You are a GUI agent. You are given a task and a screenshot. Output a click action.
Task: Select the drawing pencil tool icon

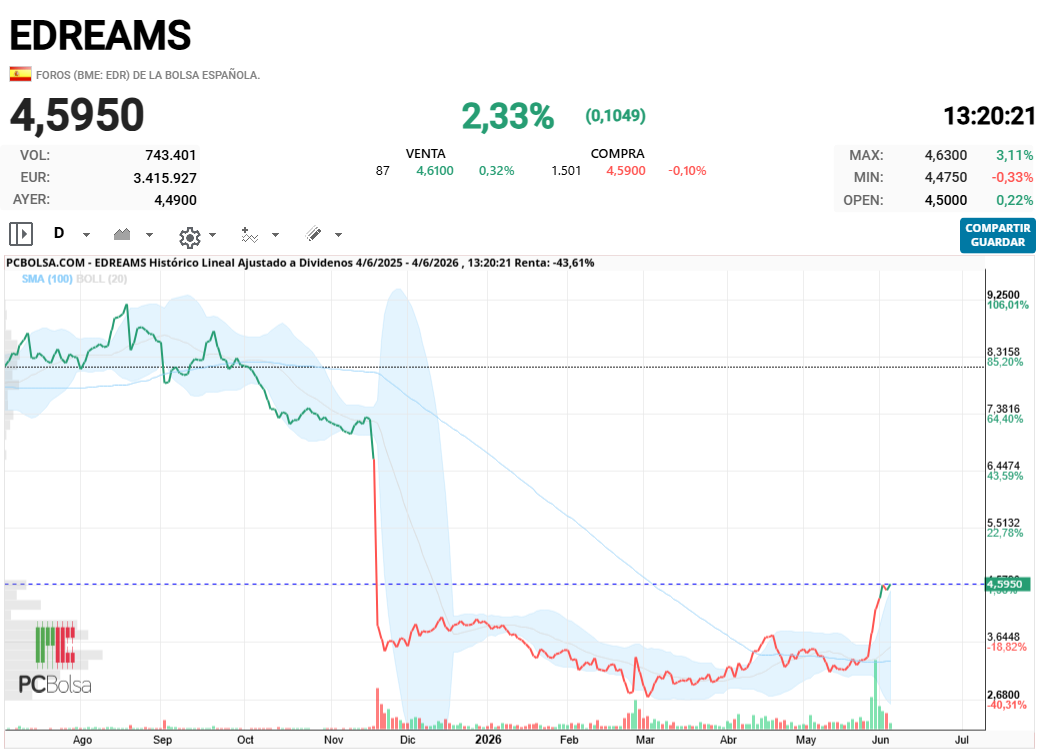314,233
